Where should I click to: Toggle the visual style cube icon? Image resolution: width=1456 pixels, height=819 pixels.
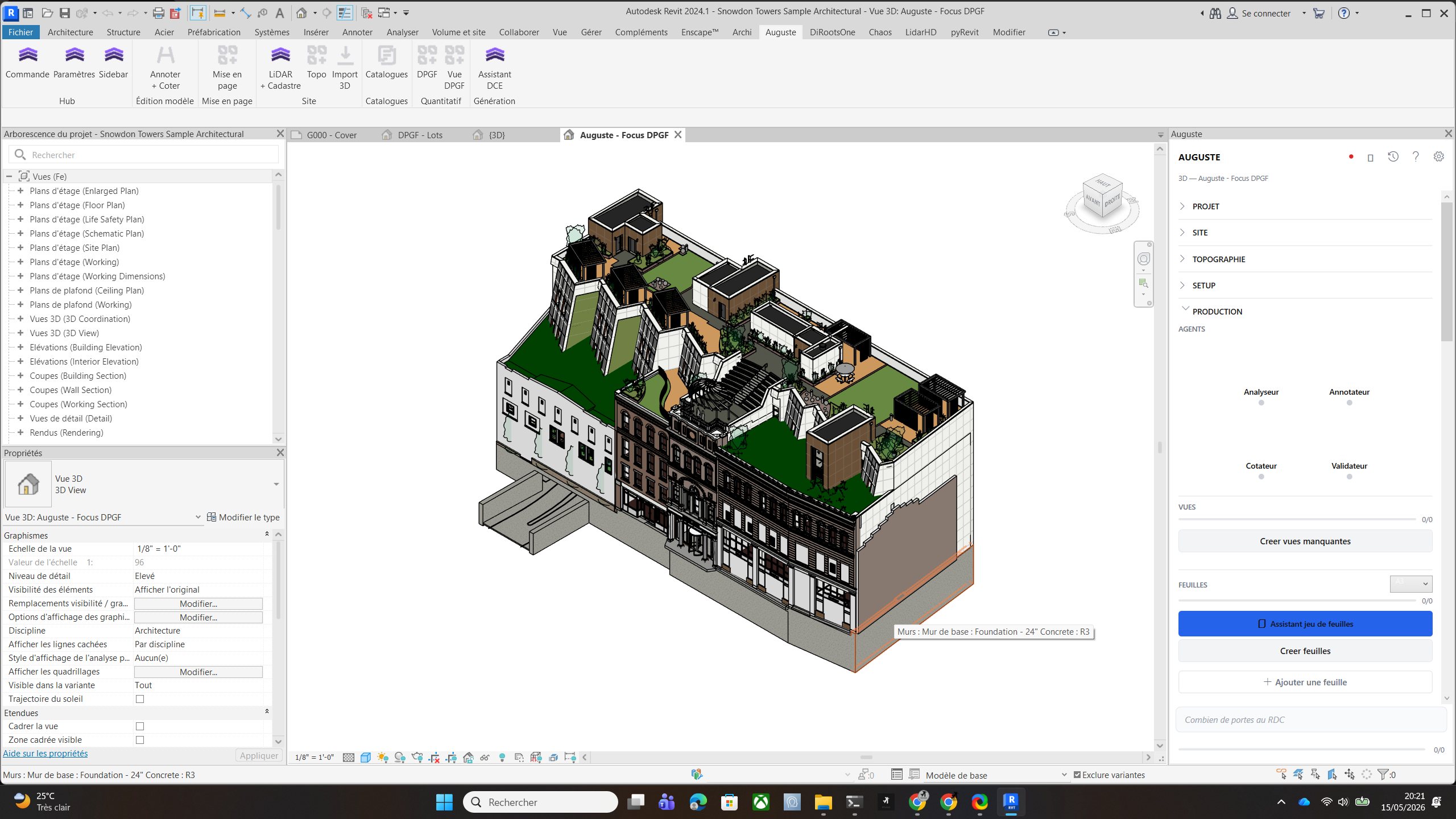366,758
